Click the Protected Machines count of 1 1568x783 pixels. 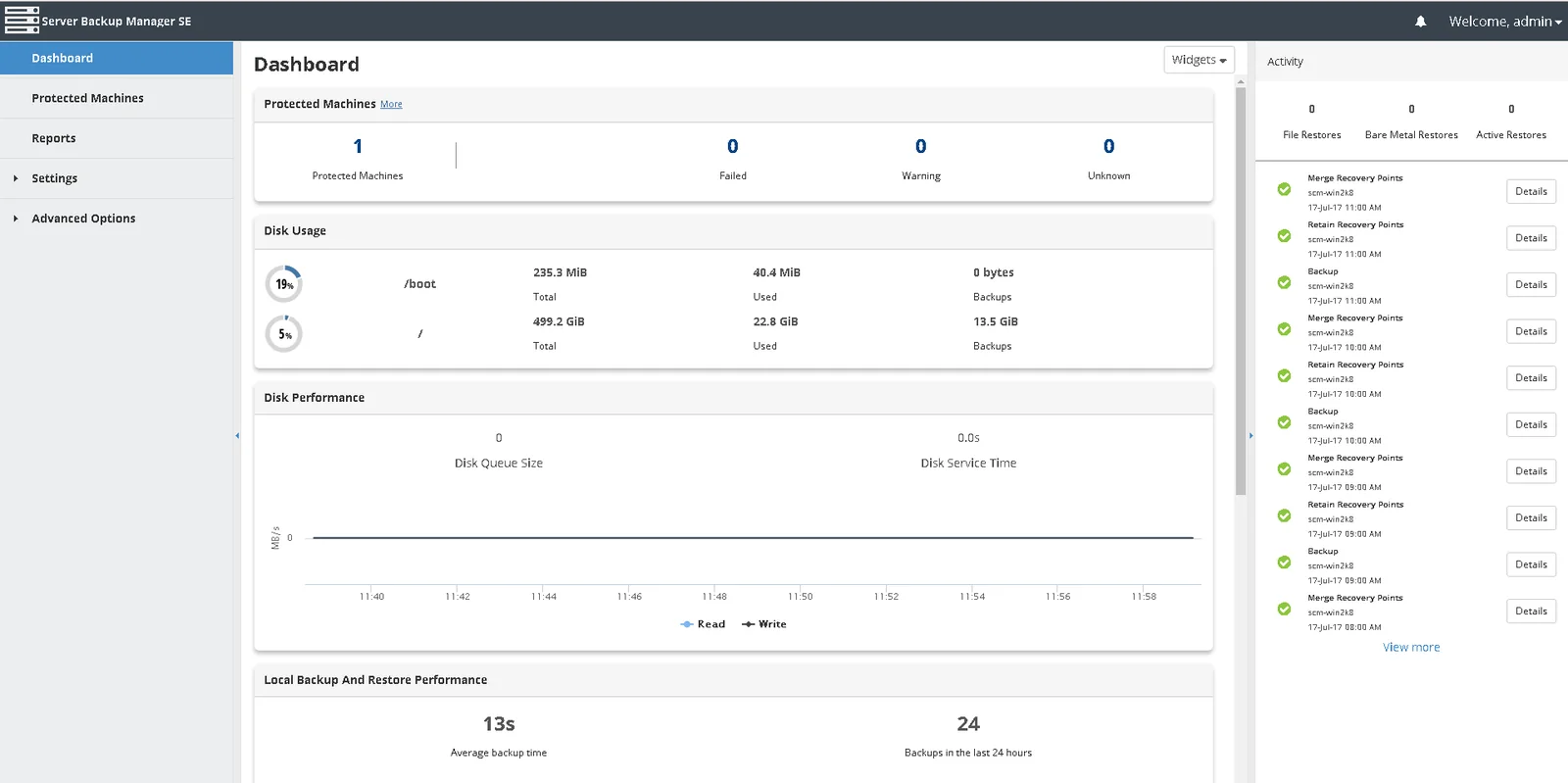pyautogui.click(x=358, y=146)
